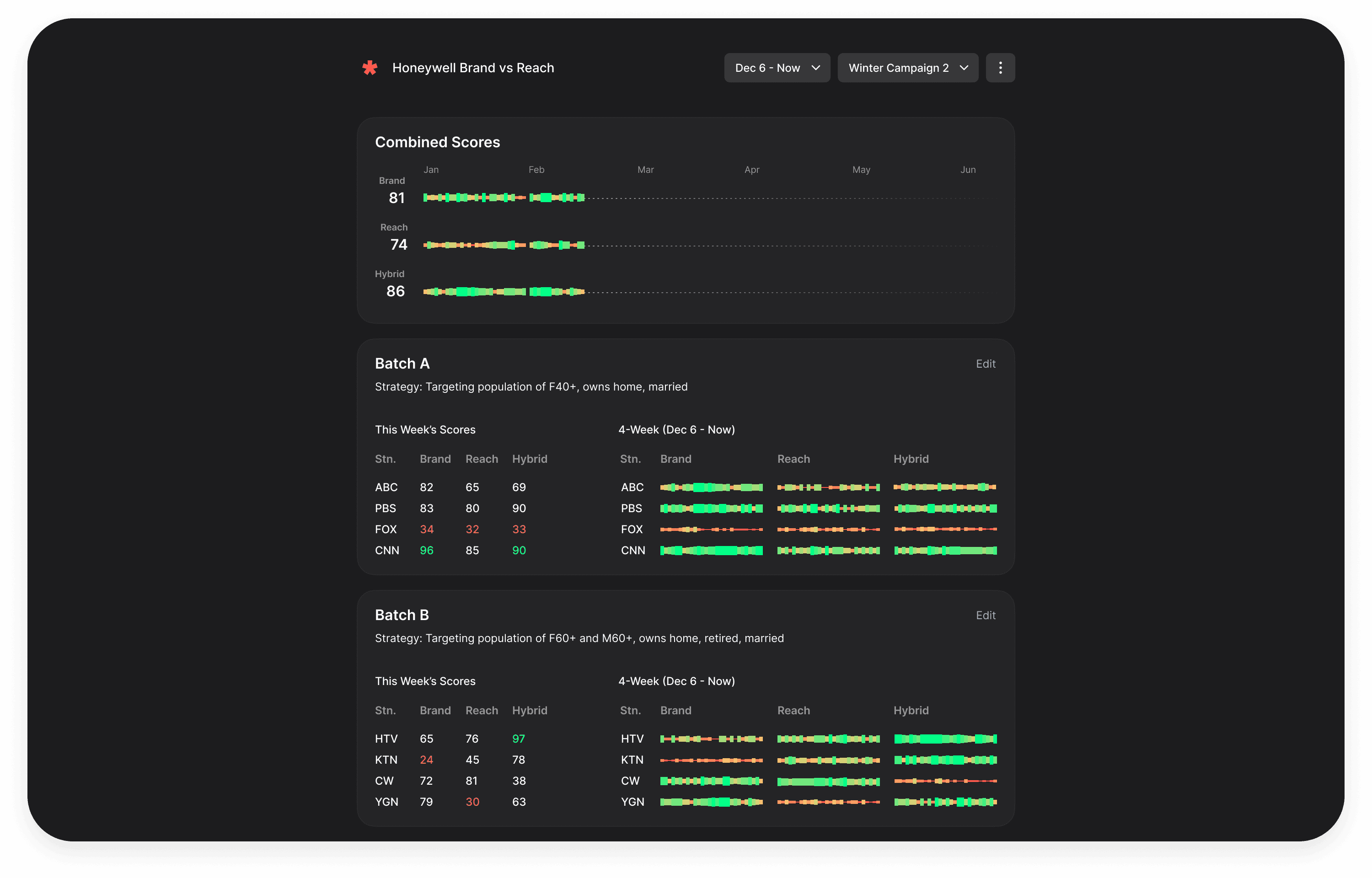Click the chevron arrow on the campaign selector
Viewport: 1372px width, 878px height.
[x=964, y=68]
